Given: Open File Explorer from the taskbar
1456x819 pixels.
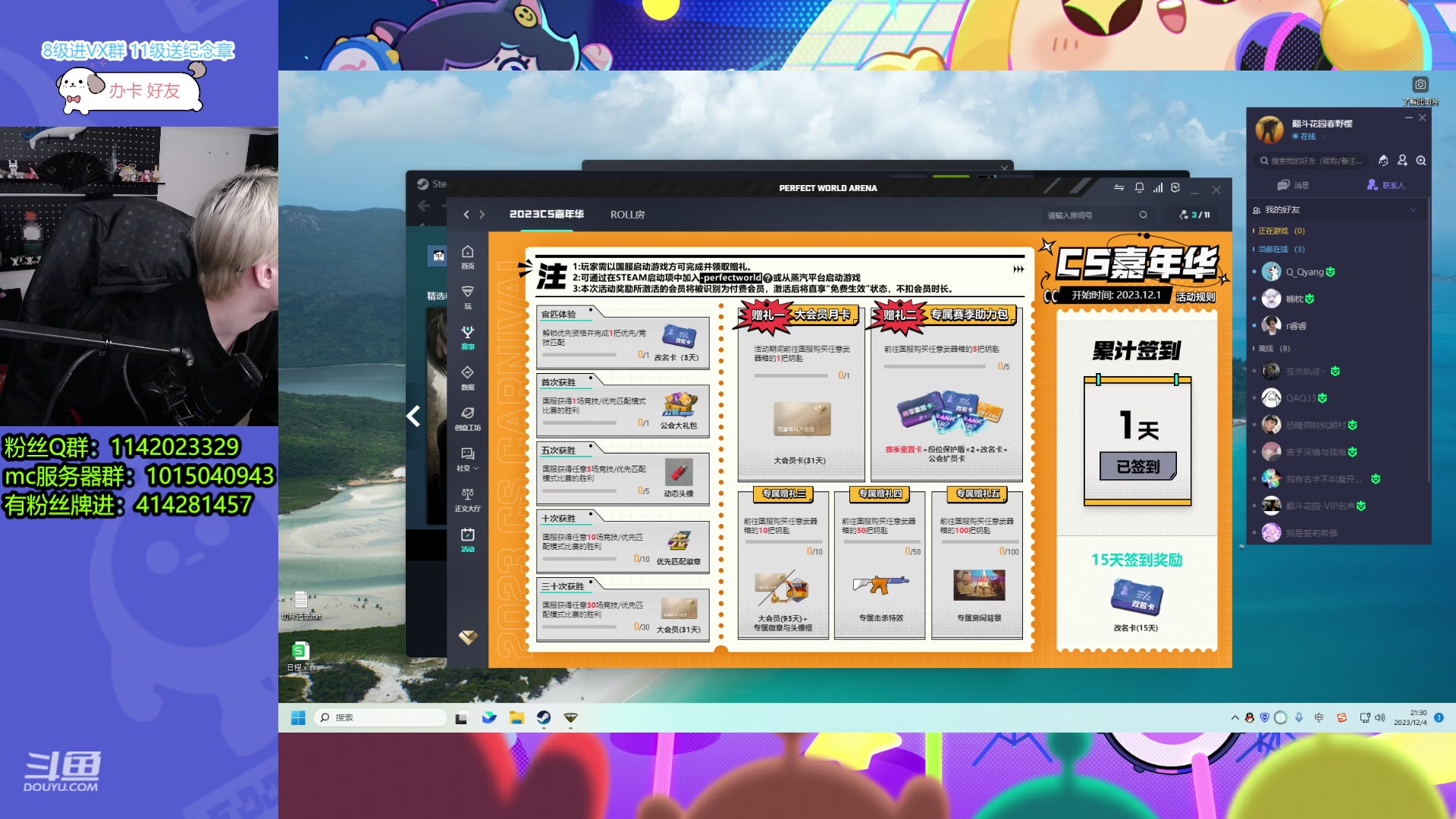Looking at the screenshot, I should [516, 717].
